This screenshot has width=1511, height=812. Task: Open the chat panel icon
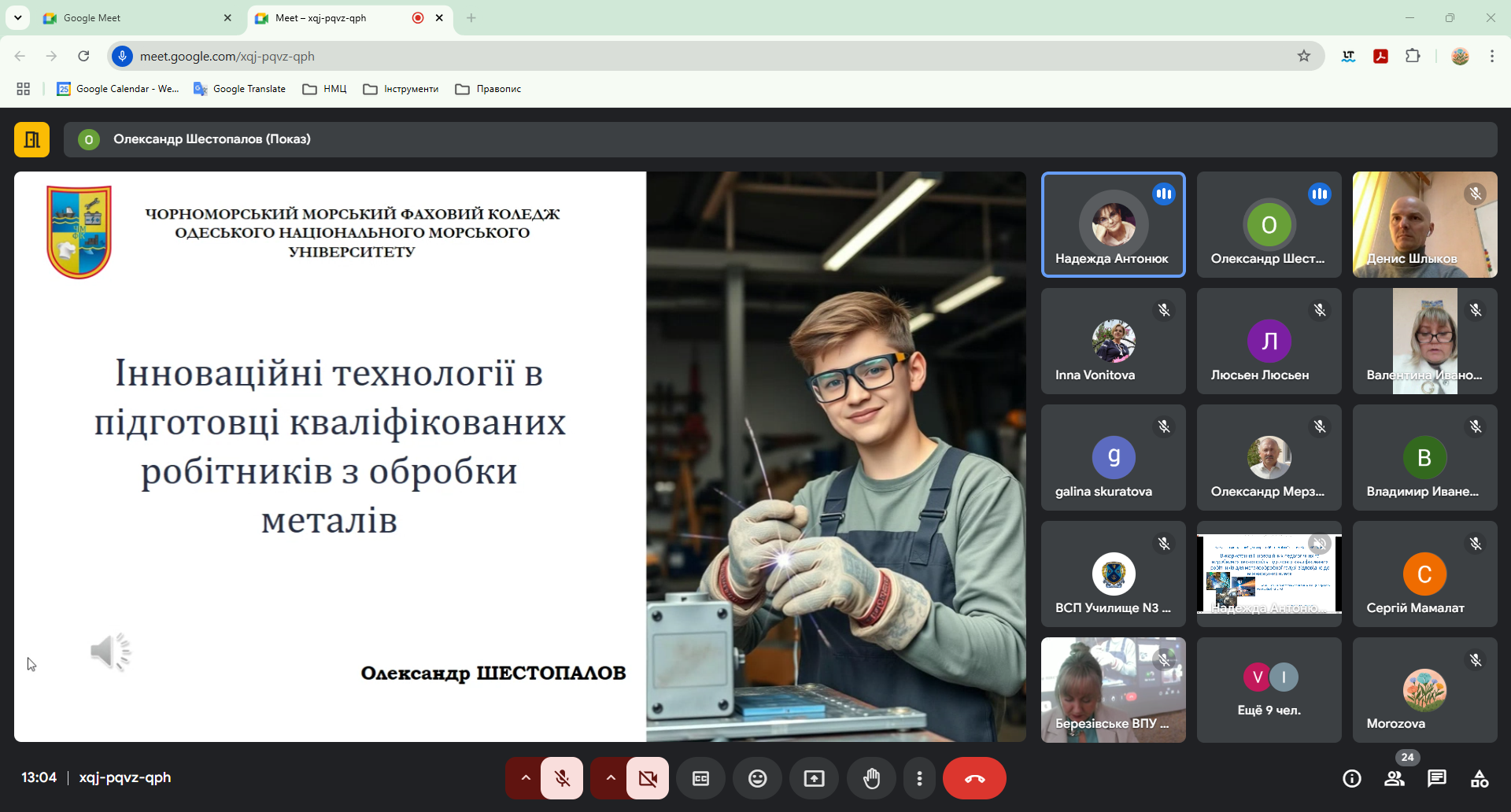(x=1436, y=778)
